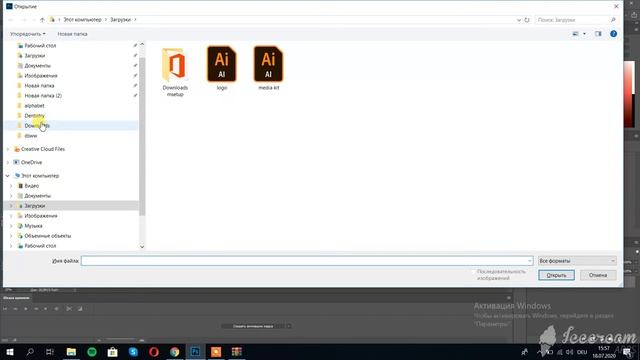The height and width of the screenshot is (360, 640).
Task: Open Microsoft Store from taskbar
Action: point(113,352)
